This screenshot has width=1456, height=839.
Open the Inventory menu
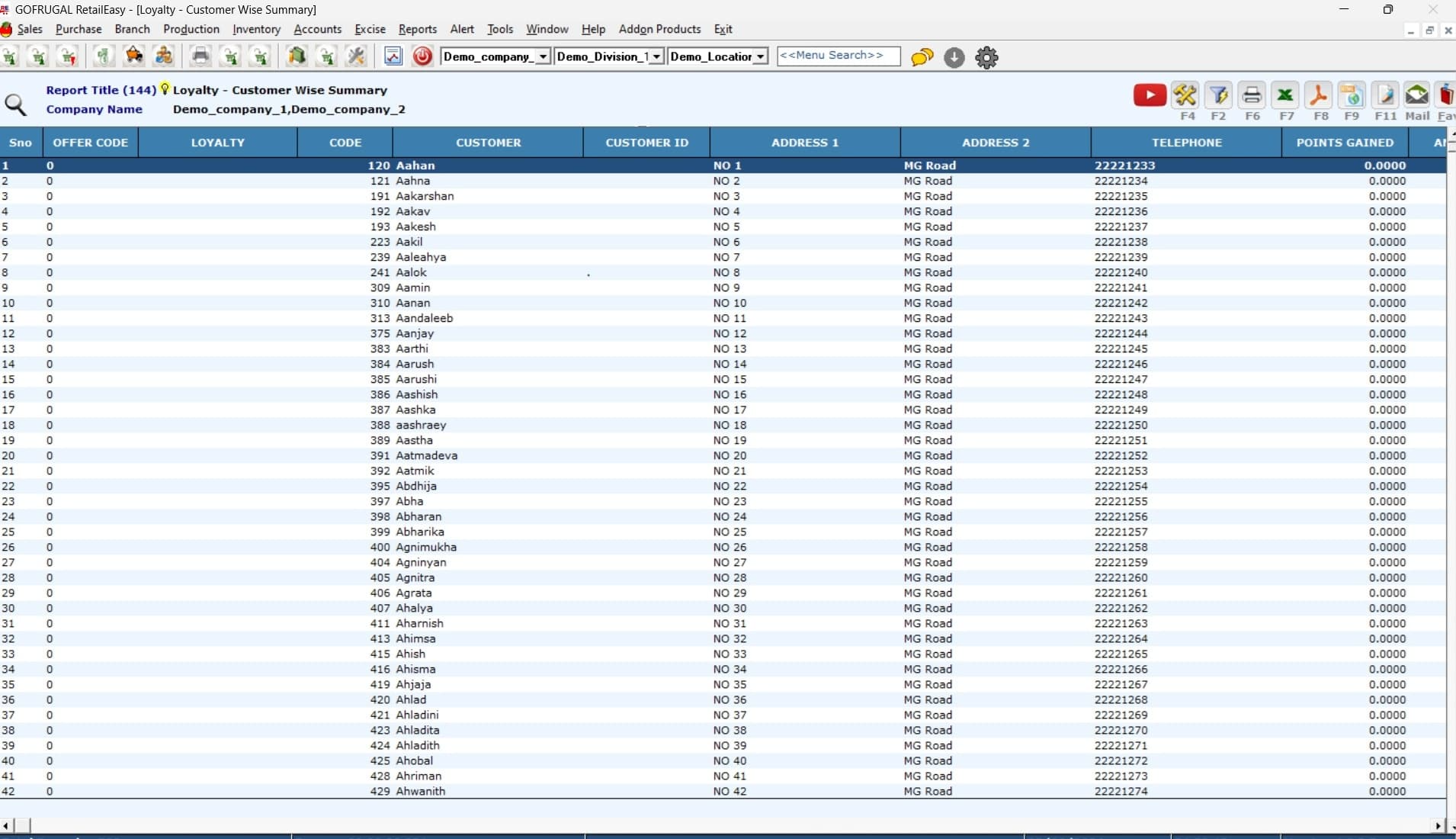click(256, 29)
